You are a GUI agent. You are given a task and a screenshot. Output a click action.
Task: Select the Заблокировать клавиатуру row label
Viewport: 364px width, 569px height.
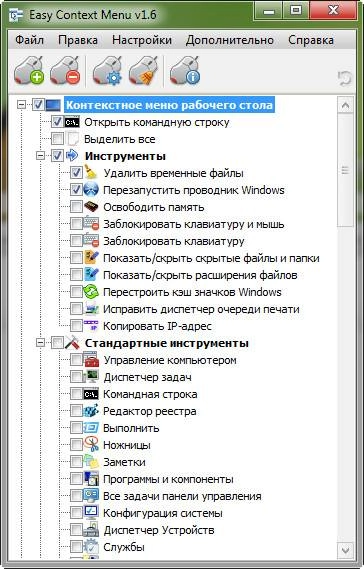pos(174,241)
